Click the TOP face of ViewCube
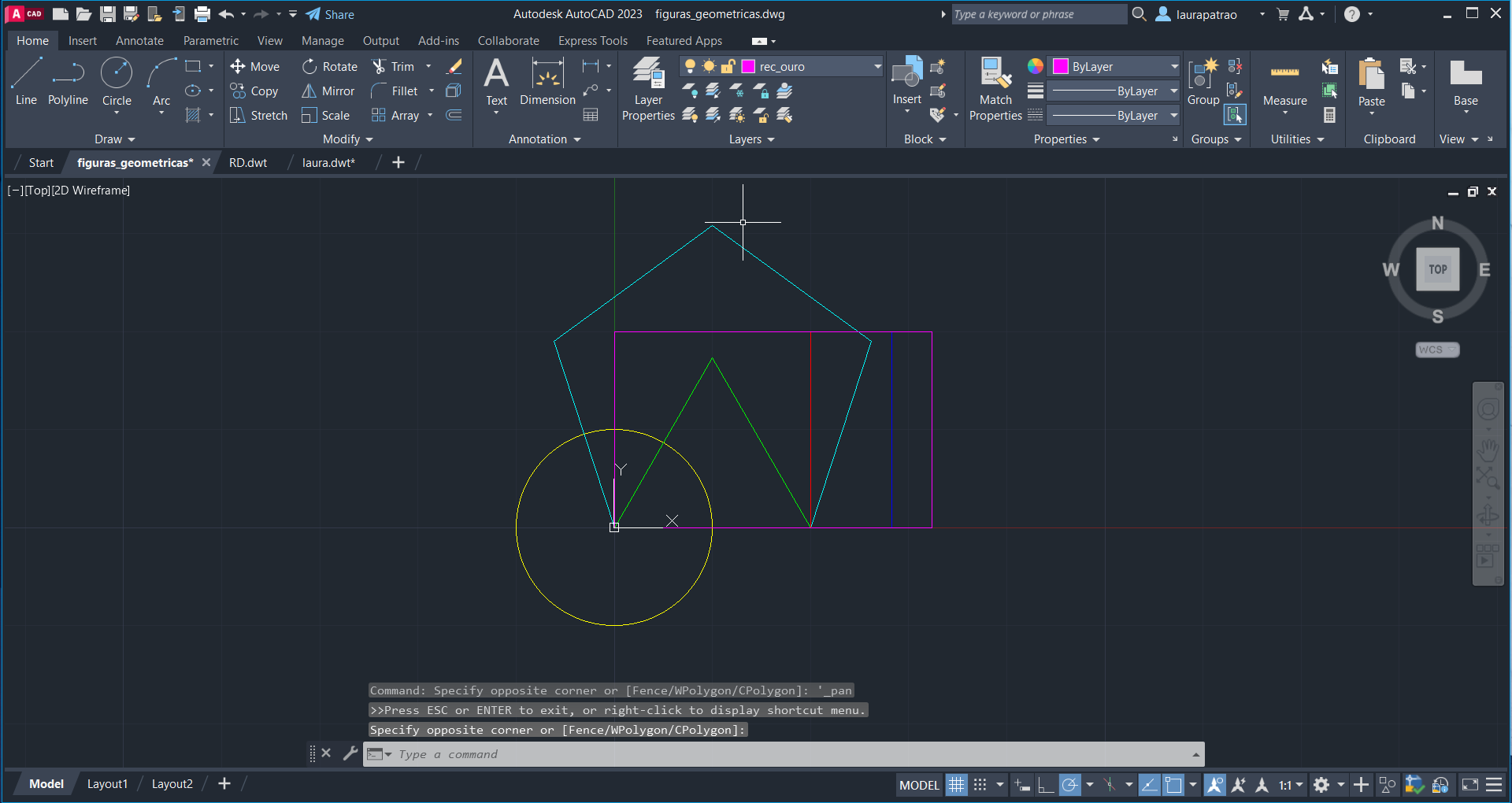The image size is (1512, 803). pos(1437,269)
